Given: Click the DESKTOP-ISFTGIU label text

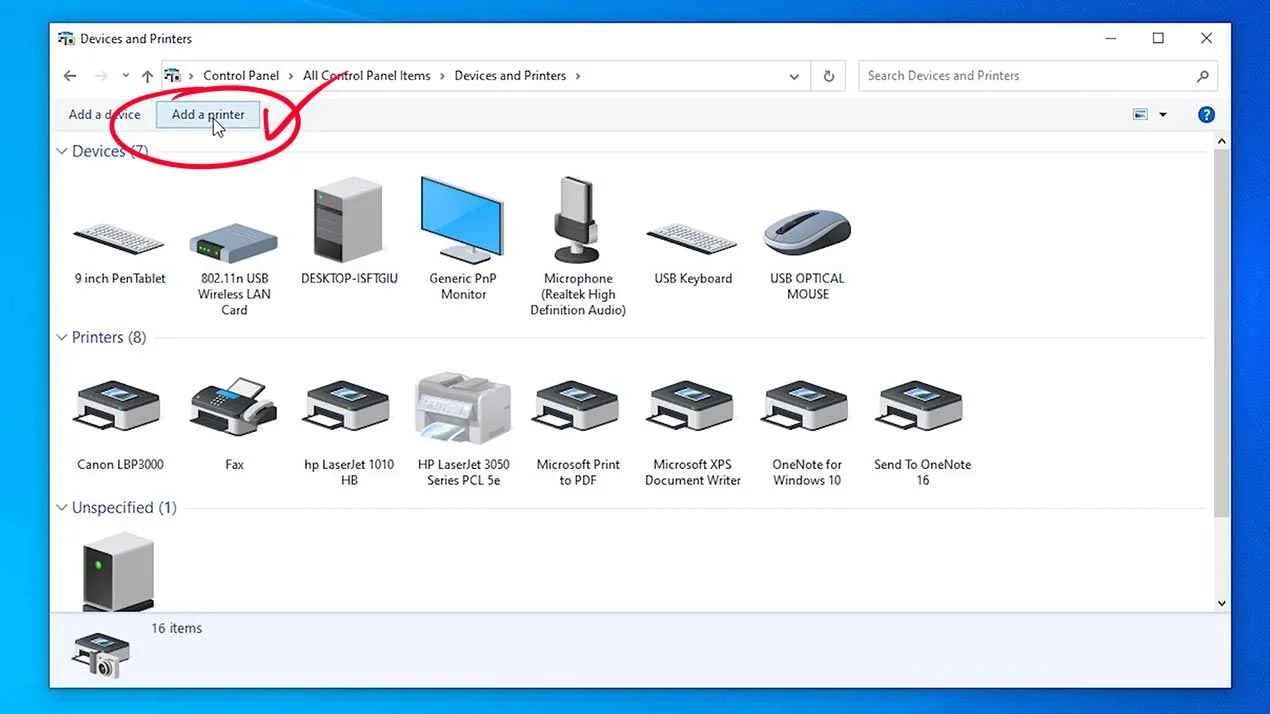Looking at the screenshot, I should 349,279.
